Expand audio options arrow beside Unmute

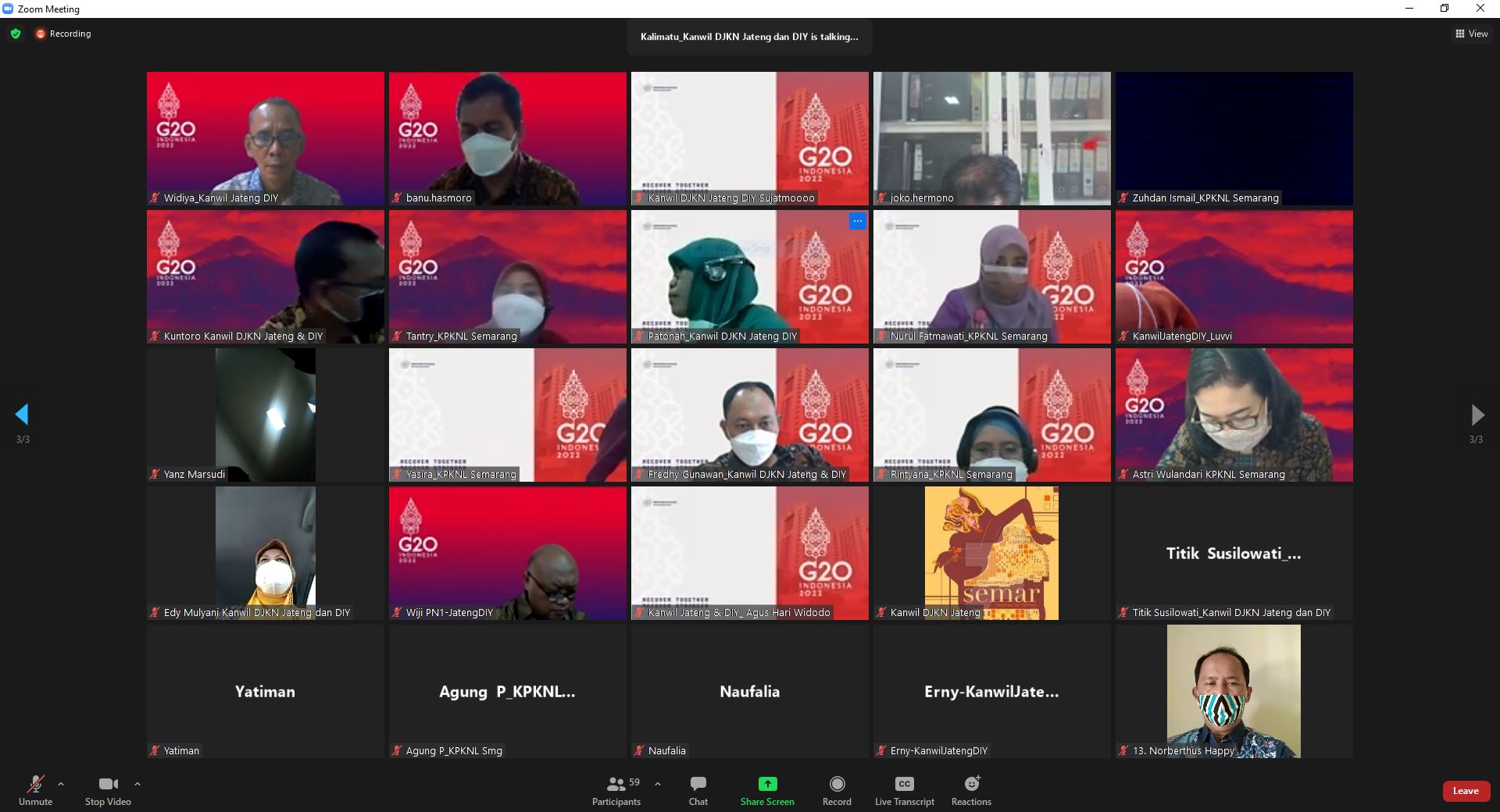[61, 784]
